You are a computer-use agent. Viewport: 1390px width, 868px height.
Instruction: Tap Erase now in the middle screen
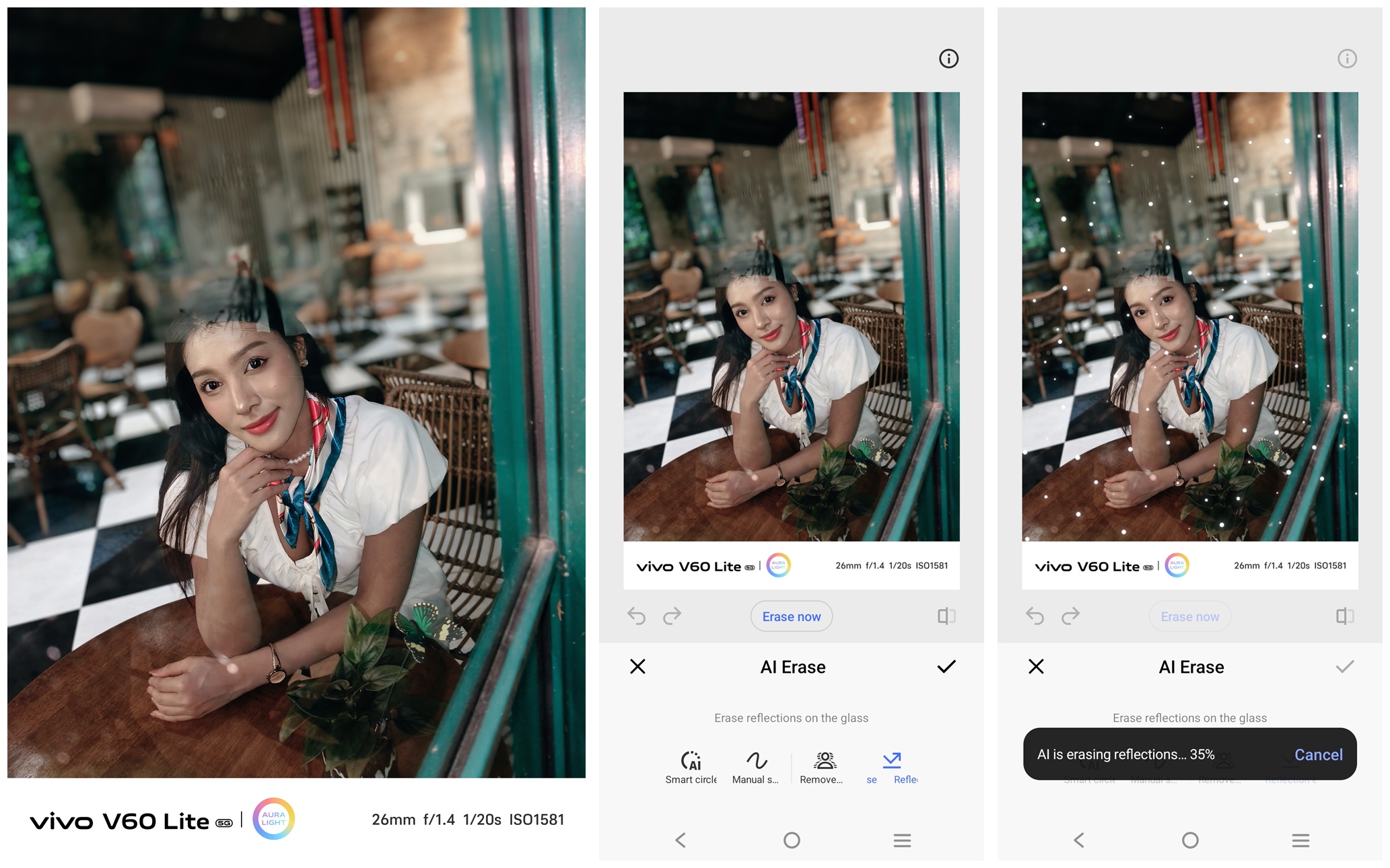[791, 616]
